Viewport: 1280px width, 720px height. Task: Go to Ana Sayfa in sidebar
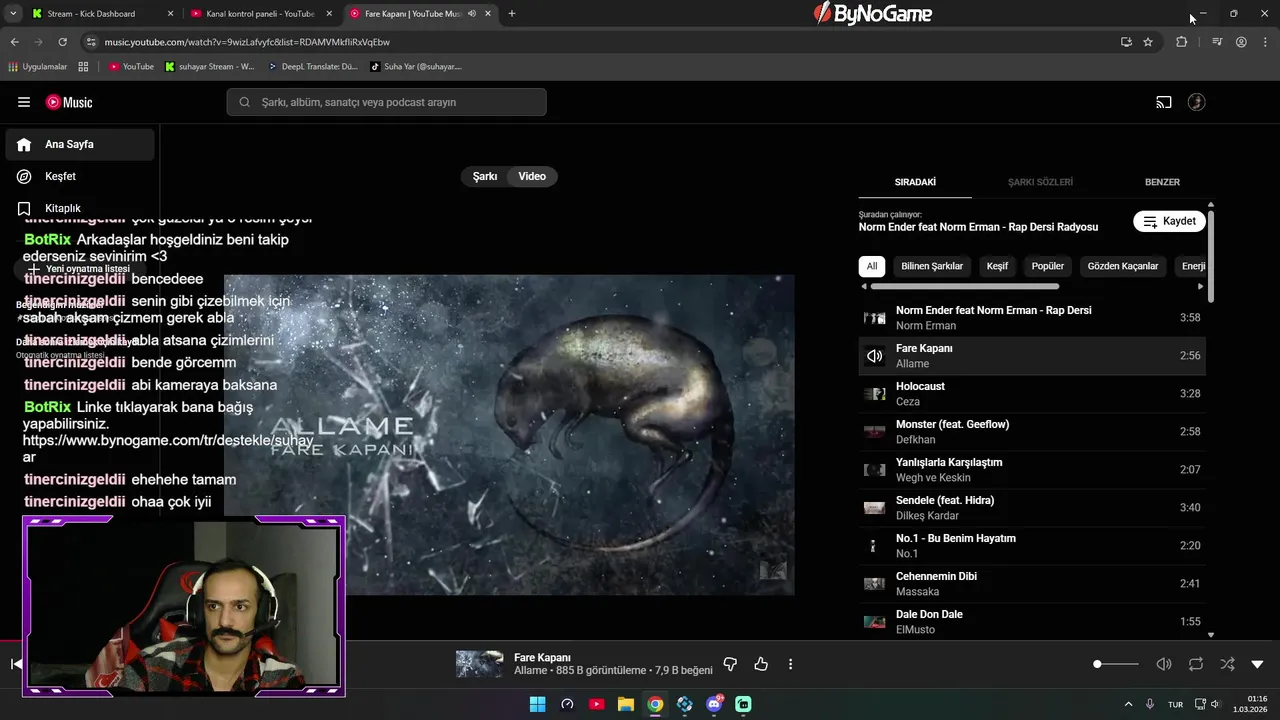80,144
